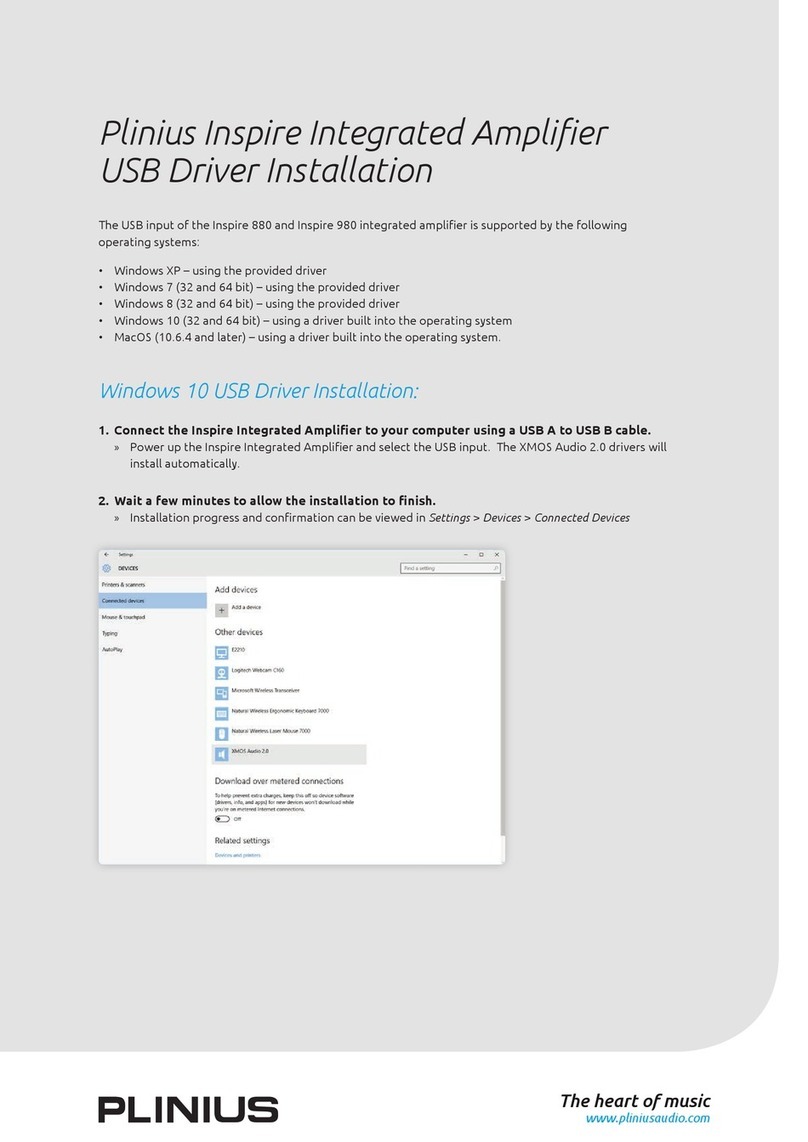This screenshot has width=808, height=1142.
Task: Click step 1 Connect the Inspire Integrated Amplifier
Action: 374,430
